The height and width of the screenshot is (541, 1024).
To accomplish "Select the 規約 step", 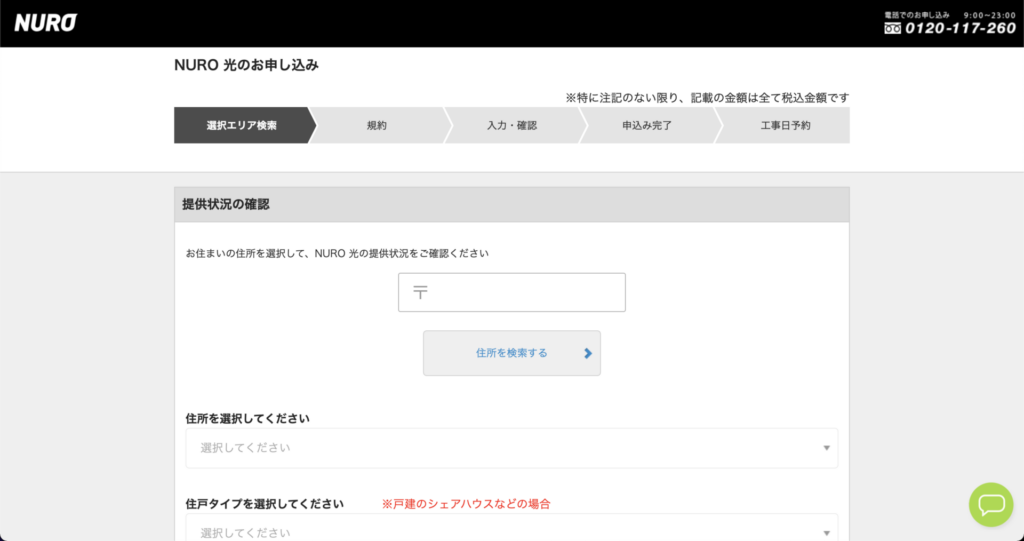I will point(377,125).
